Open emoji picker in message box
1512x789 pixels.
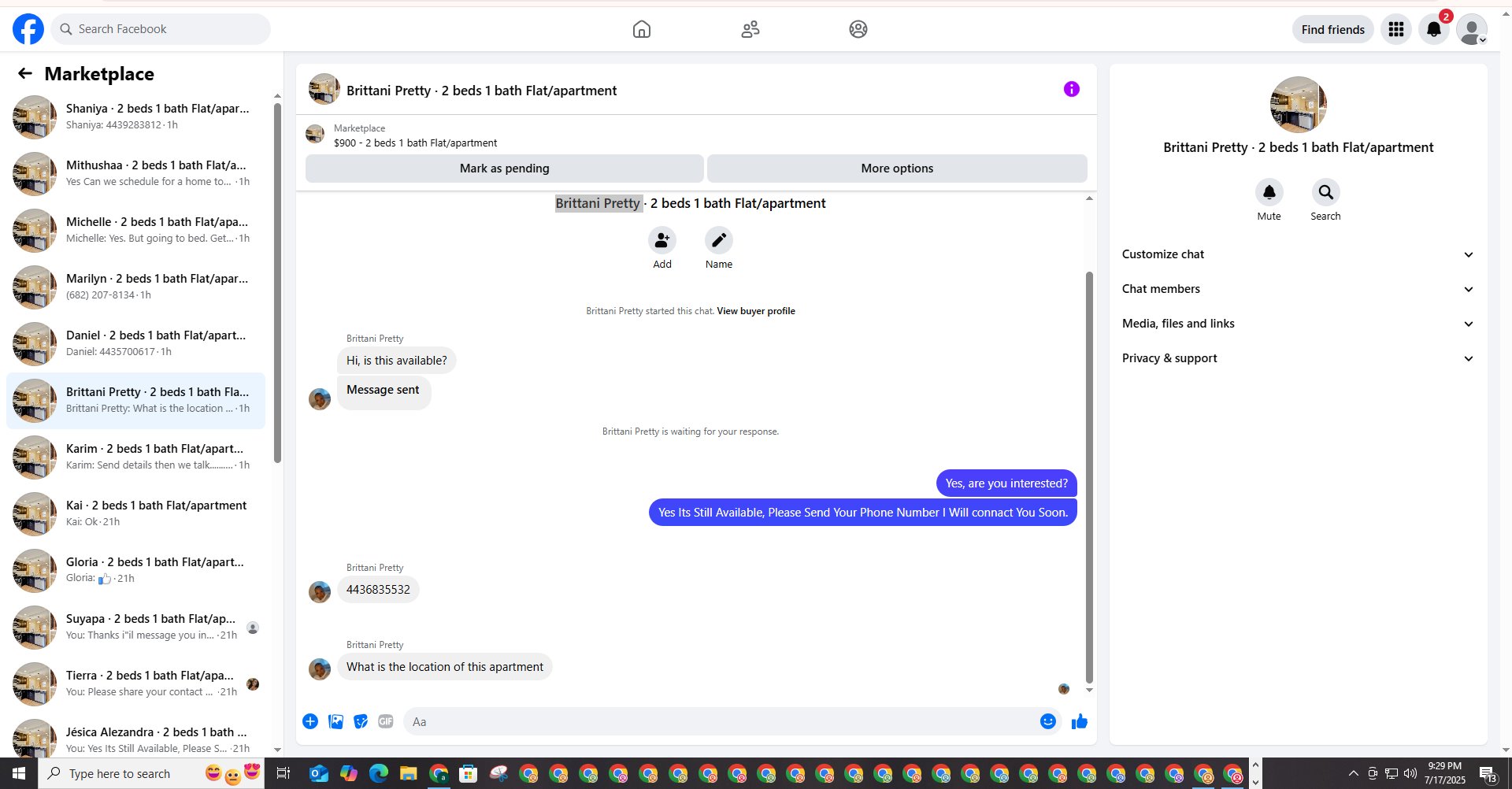click(x=1048, y=721)
